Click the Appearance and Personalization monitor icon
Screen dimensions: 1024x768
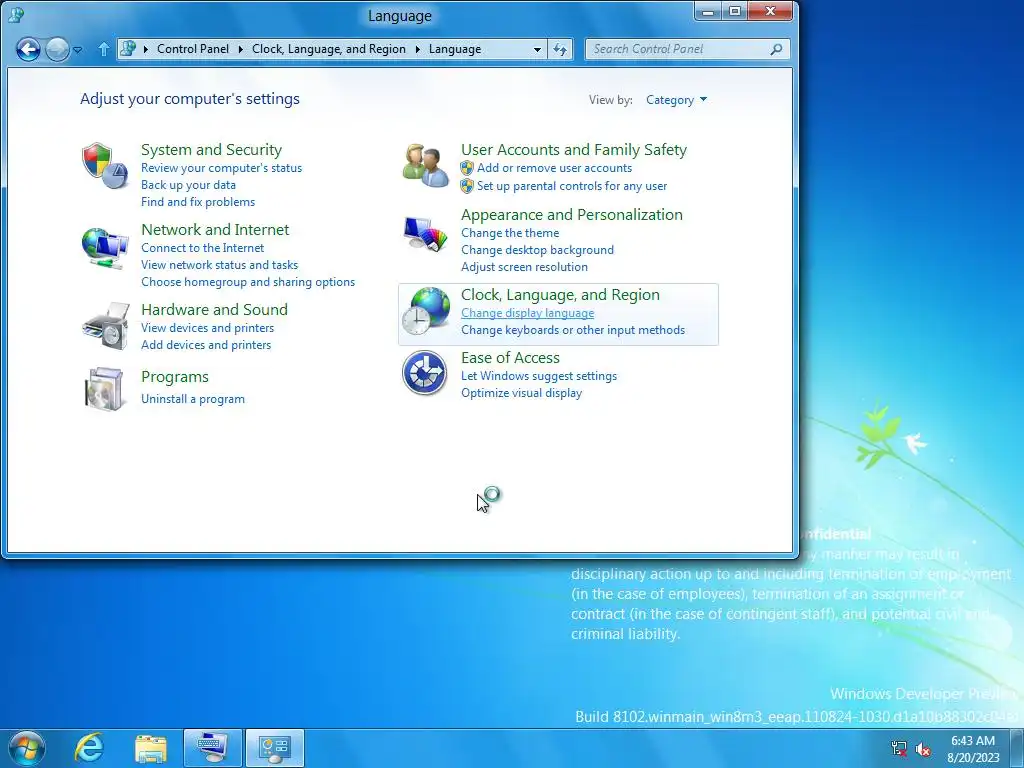425,233
